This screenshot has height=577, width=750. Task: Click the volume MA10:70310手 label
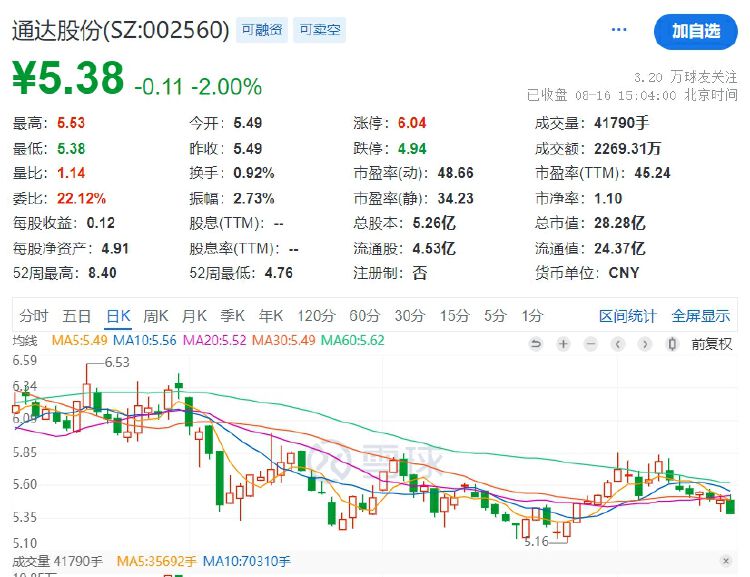click(246, 561)
